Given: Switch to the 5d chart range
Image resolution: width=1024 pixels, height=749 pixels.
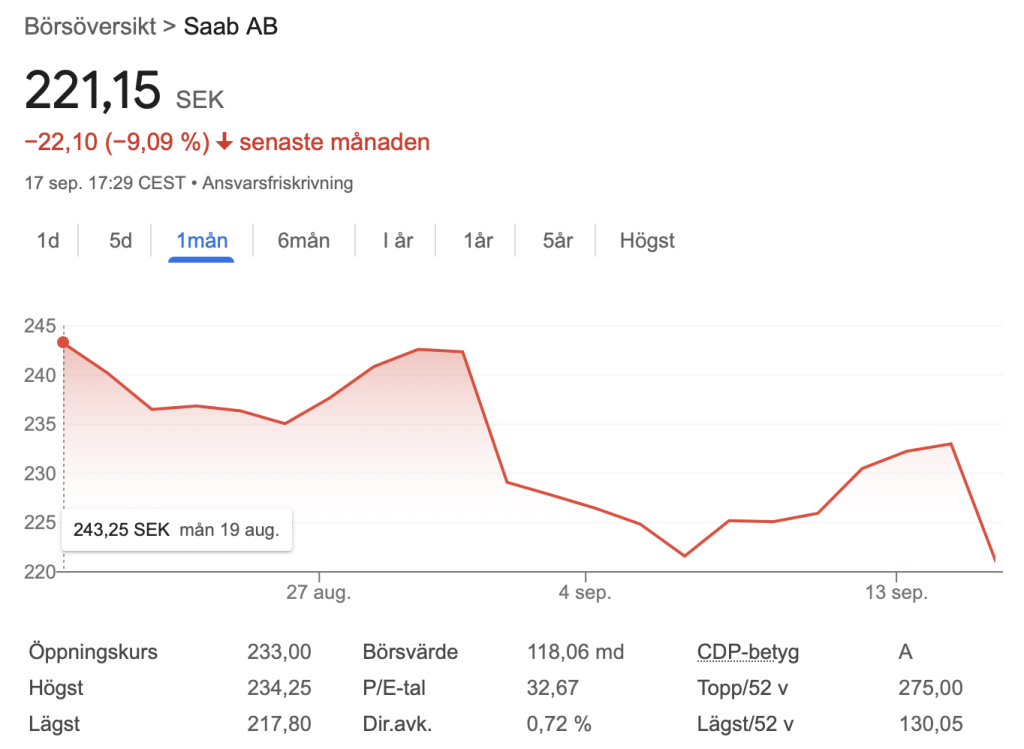Looking at the screenshot, I should pos(121,241).
